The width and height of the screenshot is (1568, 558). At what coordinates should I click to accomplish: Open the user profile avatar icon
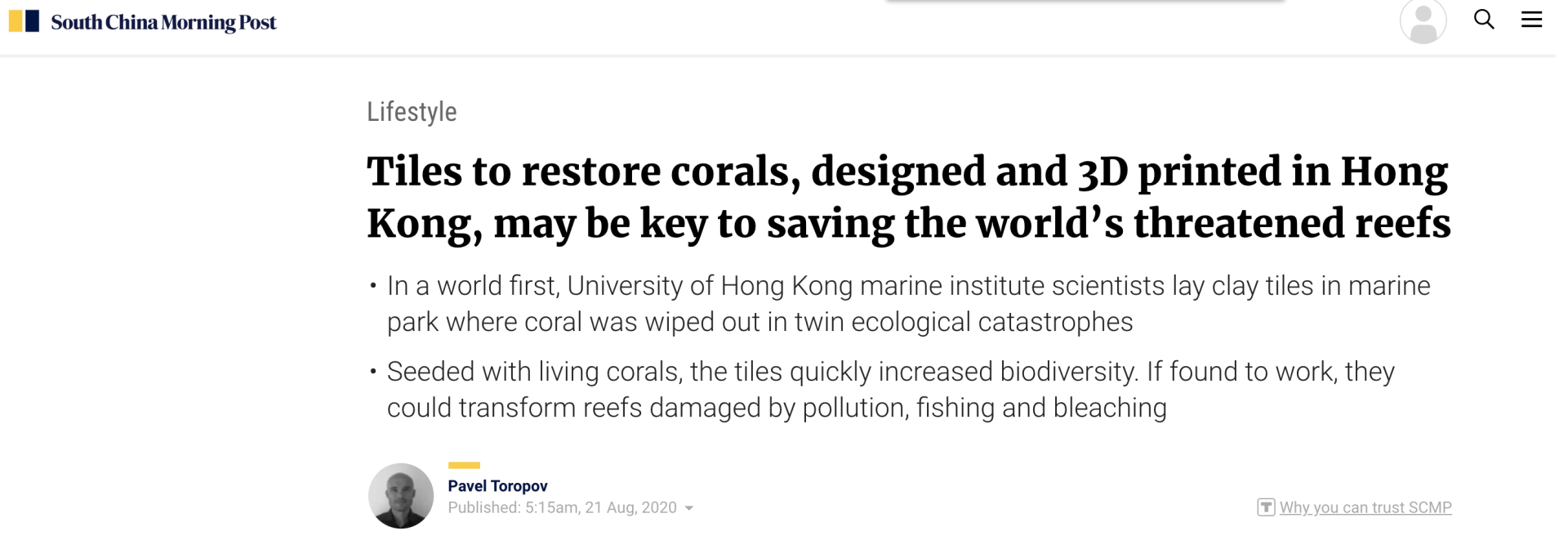(x=1423, y=21)
